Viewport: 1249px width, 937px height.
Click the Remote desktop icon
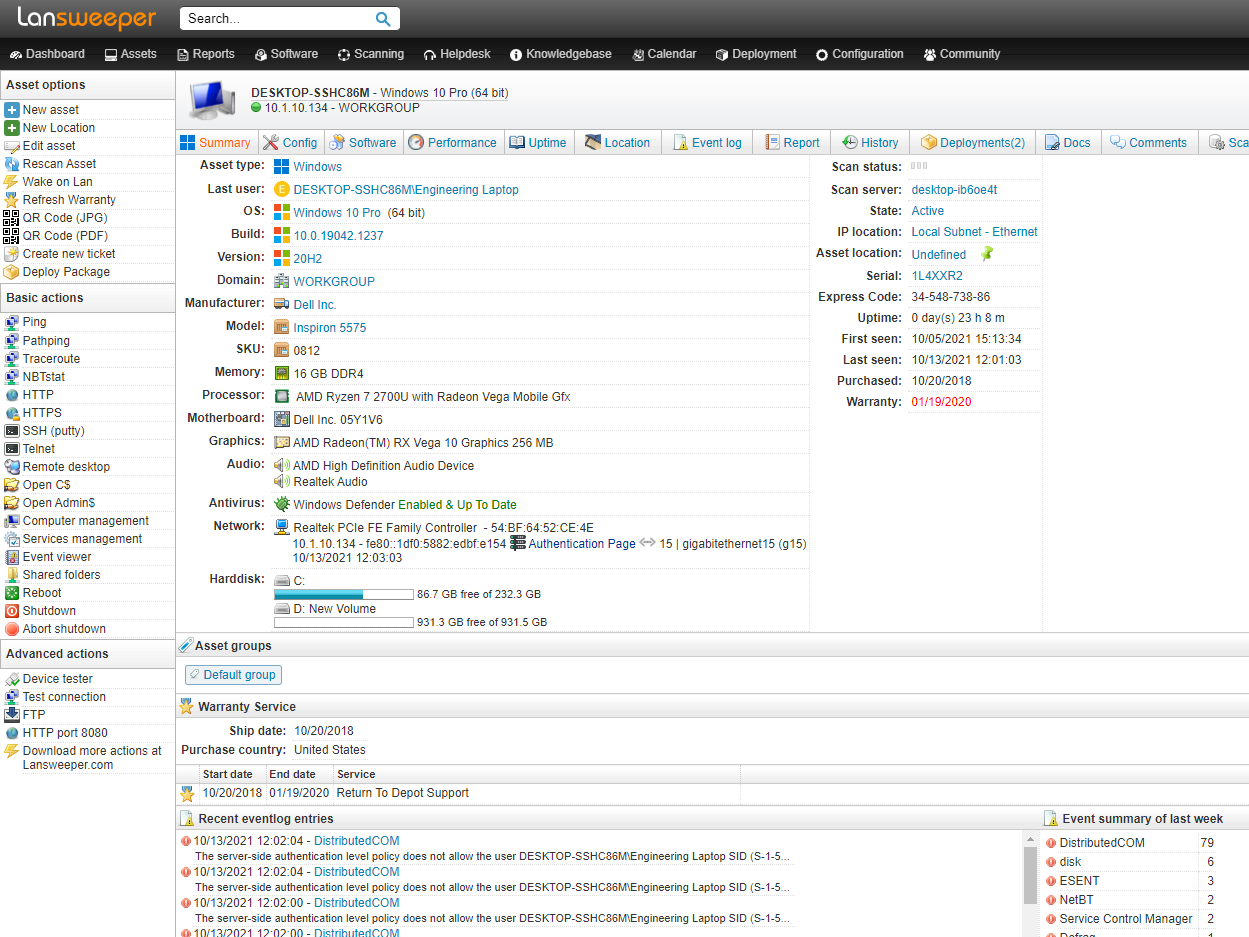[x=12, y=467]
